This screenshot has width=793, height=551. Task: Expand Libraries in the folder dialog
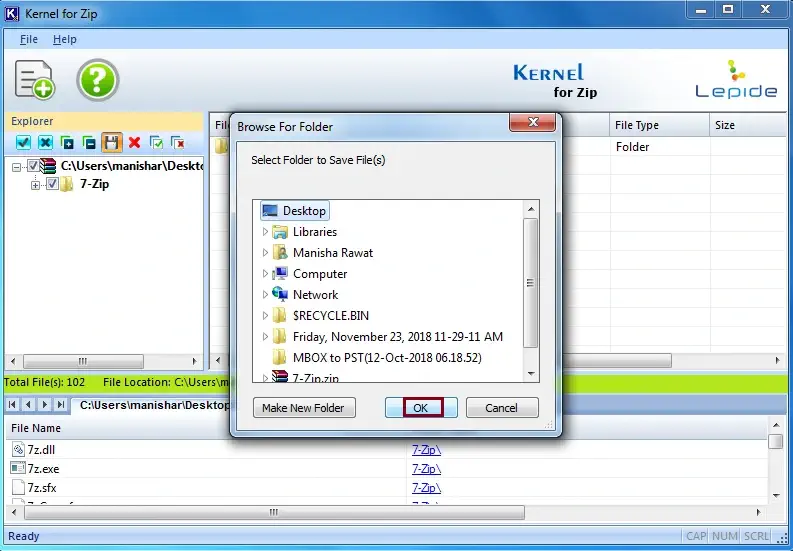265,232
